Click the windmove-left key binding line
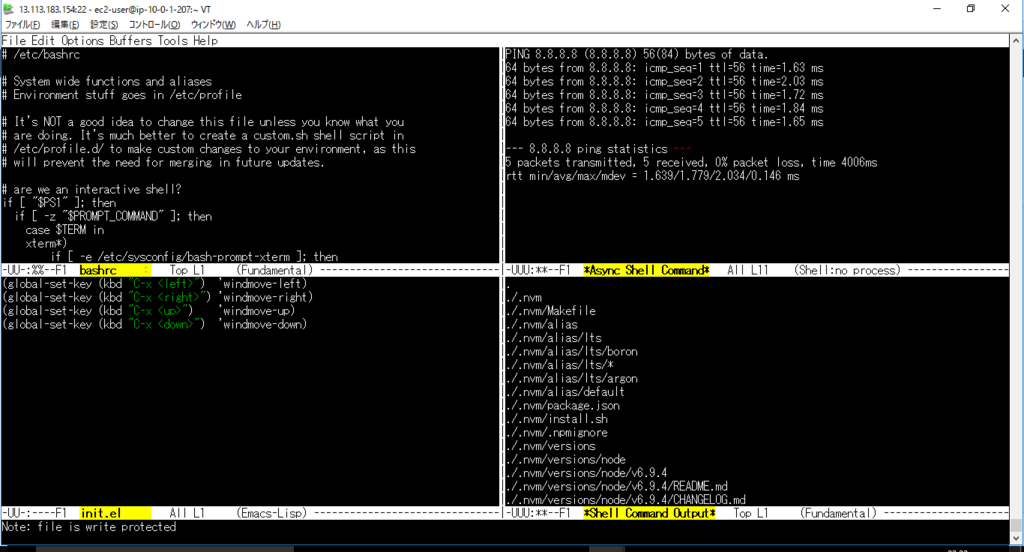This screenshot has height=552, width=1024. pos(154,284)
